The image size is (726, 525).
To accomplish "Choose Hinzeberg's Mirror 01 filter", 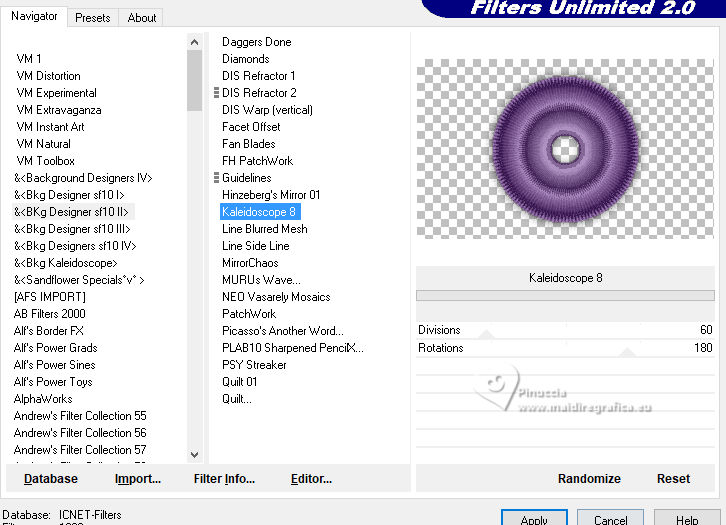I will (x=271, y=195).
